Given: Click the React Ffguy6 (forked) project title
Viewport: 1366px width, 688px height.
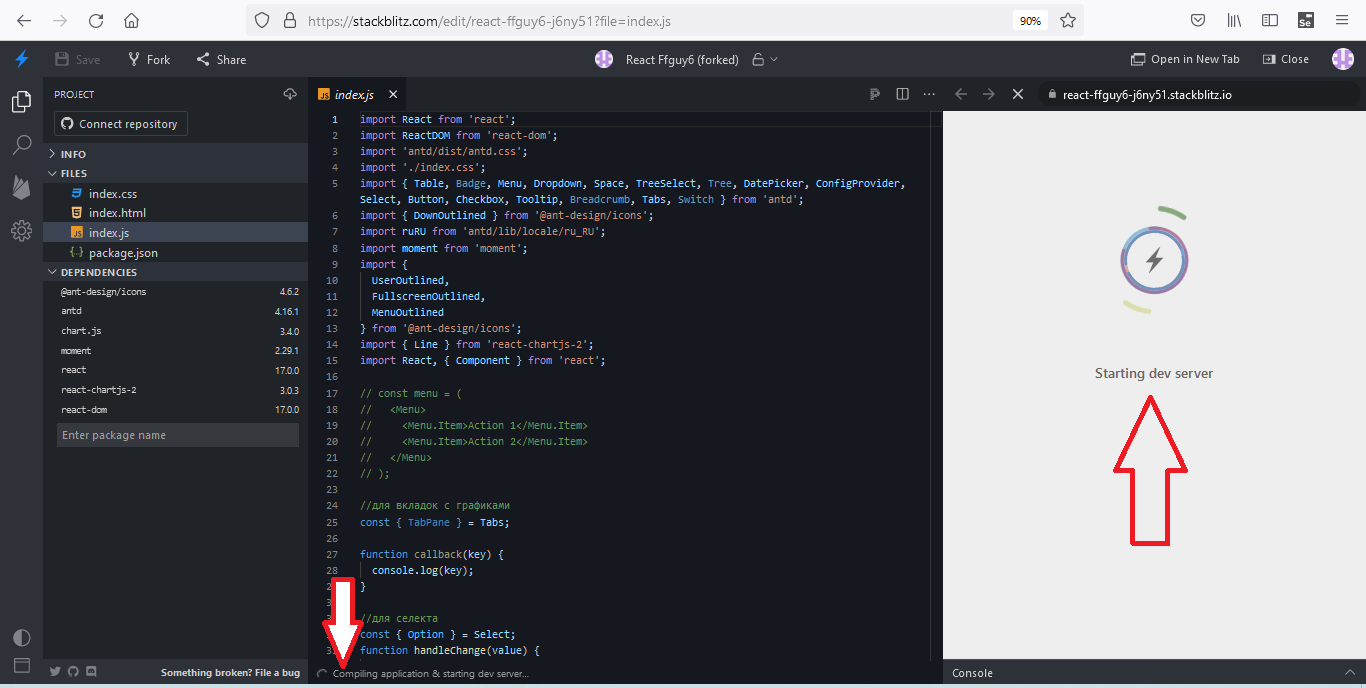Looking at the screenshot, I should 682,59.
